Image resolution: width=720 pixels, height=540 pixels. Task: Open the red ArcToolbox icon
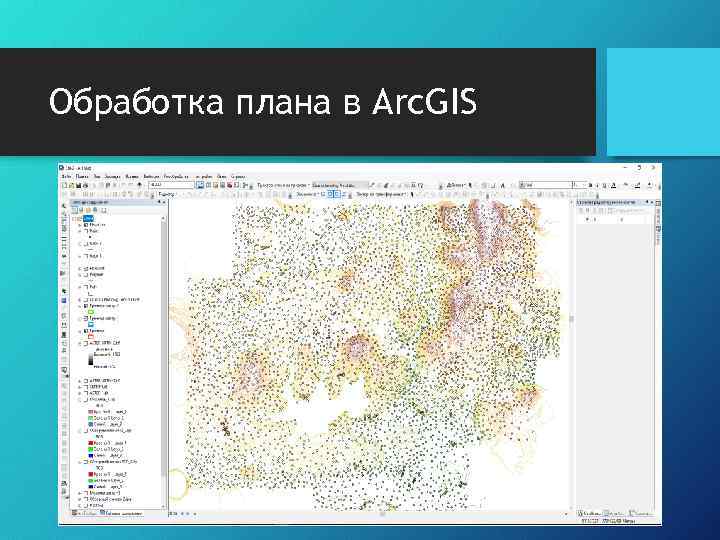click(x=230, y=185)
